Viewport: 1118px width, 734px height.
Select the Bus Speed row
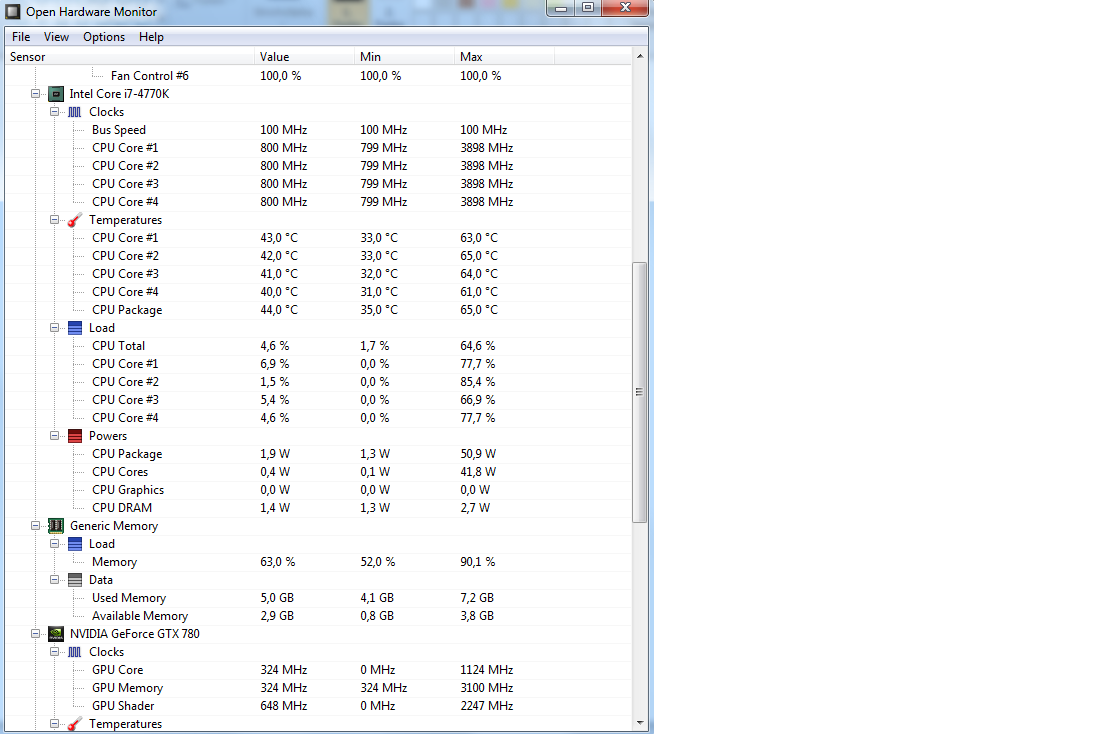[318, 130]
